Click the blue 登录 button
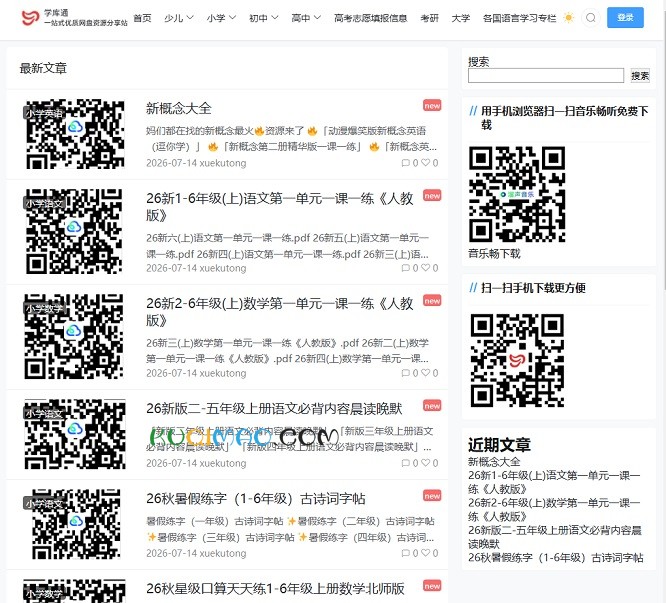Viewport: 666px width, 603px height. click(x=625, y=18)
